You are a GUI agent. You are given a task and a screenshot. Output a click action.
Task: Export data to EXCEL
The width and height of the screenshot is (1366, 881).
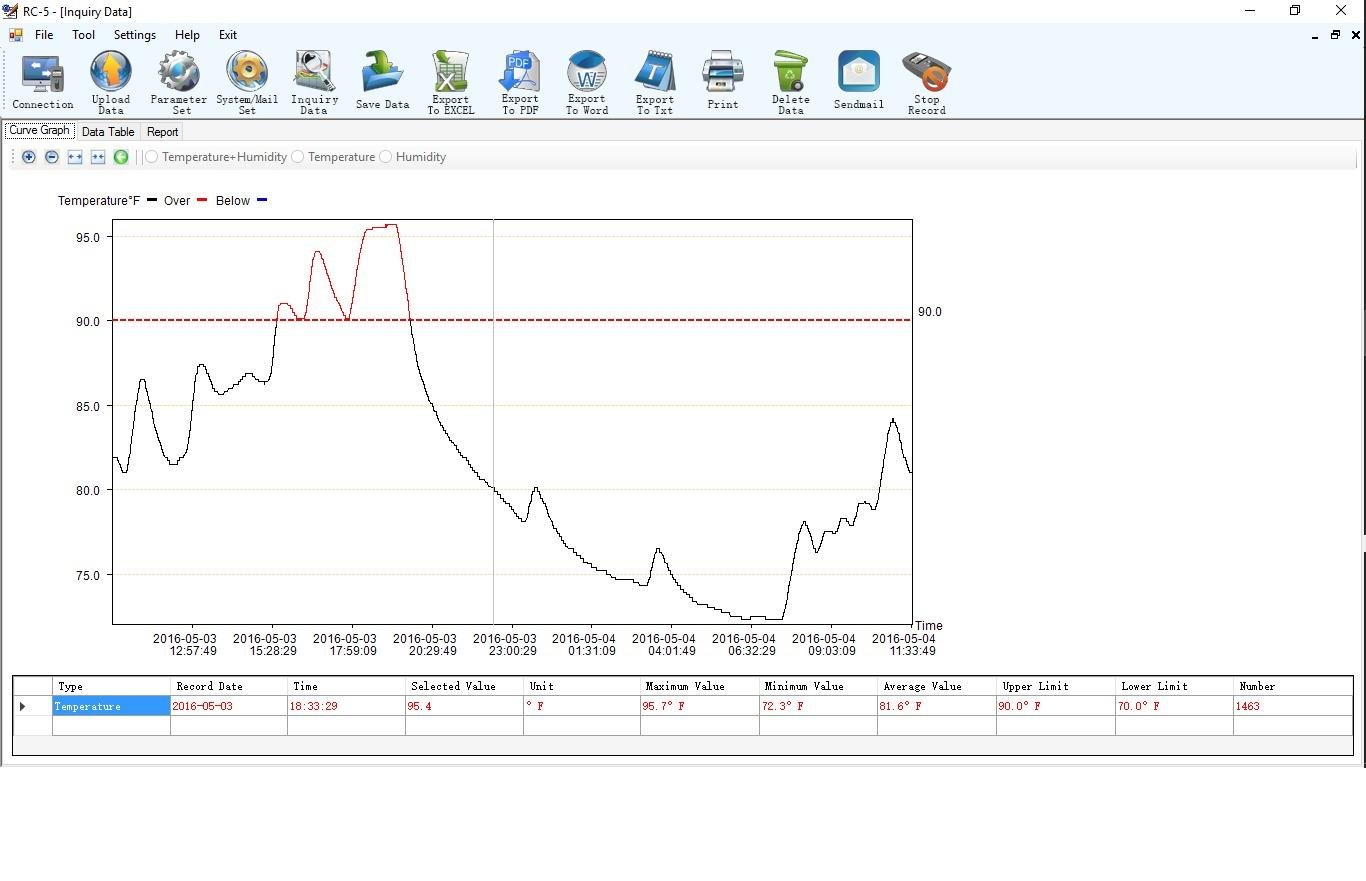[x=451, y=82]
